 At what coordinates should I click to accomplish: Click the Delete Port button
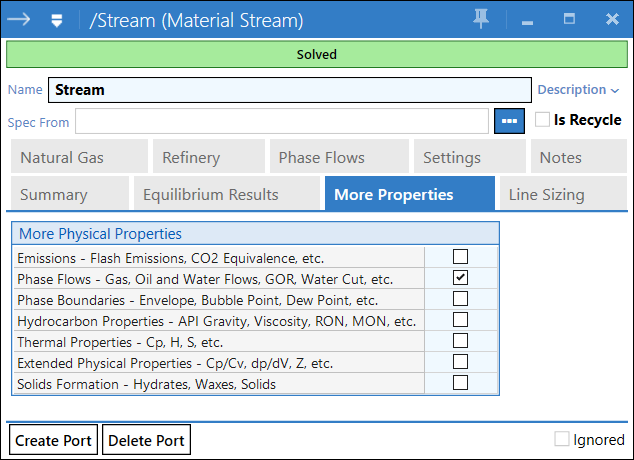(x=146, y=440)
